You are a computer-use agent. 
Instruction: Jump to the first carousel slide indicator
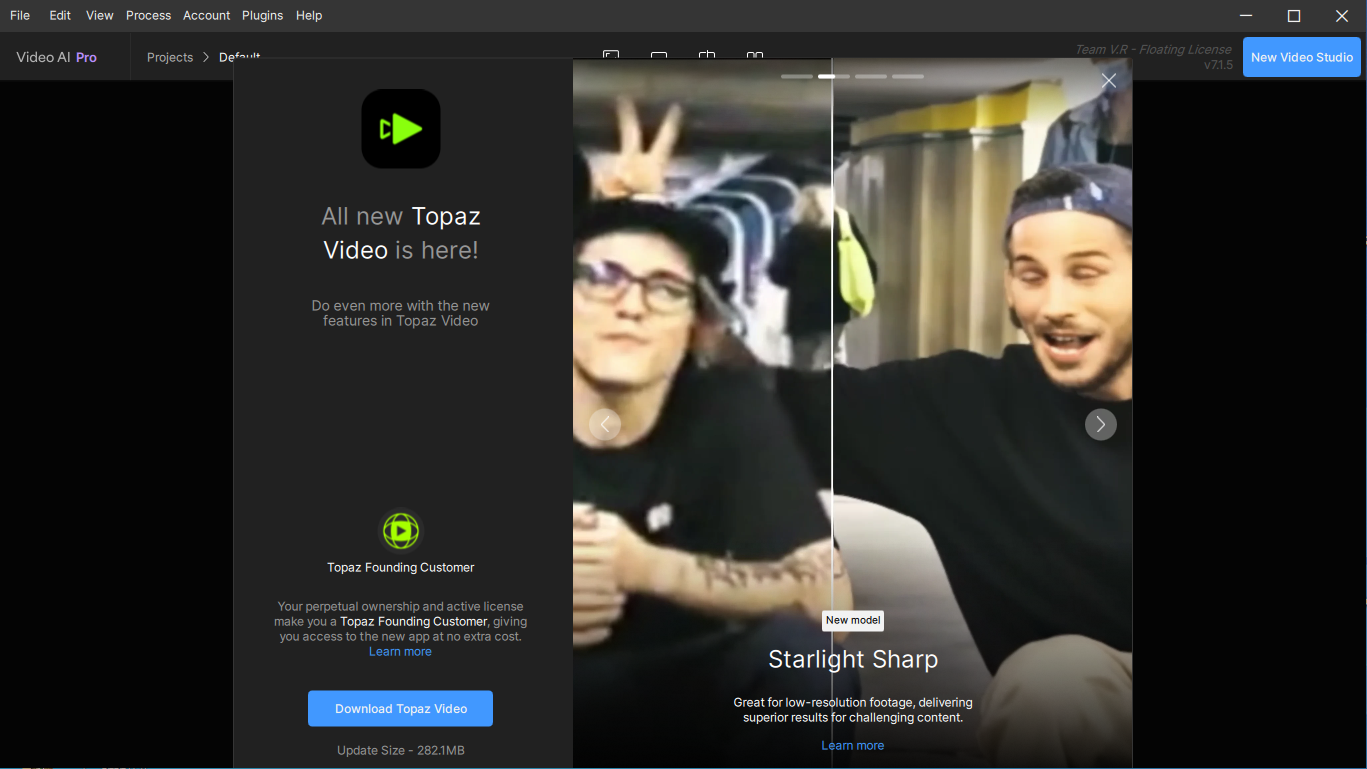[x=797, y=76]
